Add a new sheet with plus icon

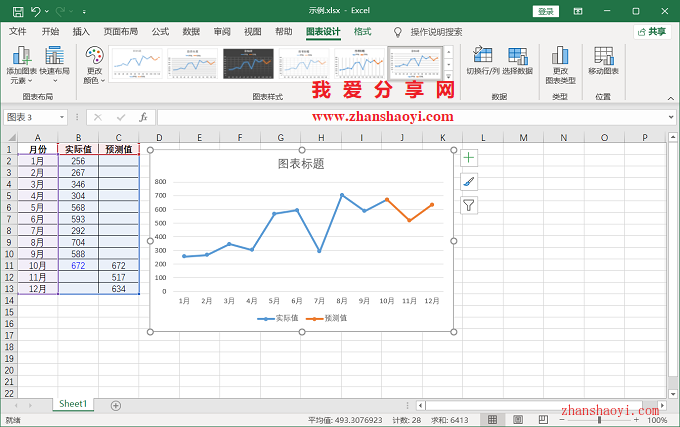(115, 406)
